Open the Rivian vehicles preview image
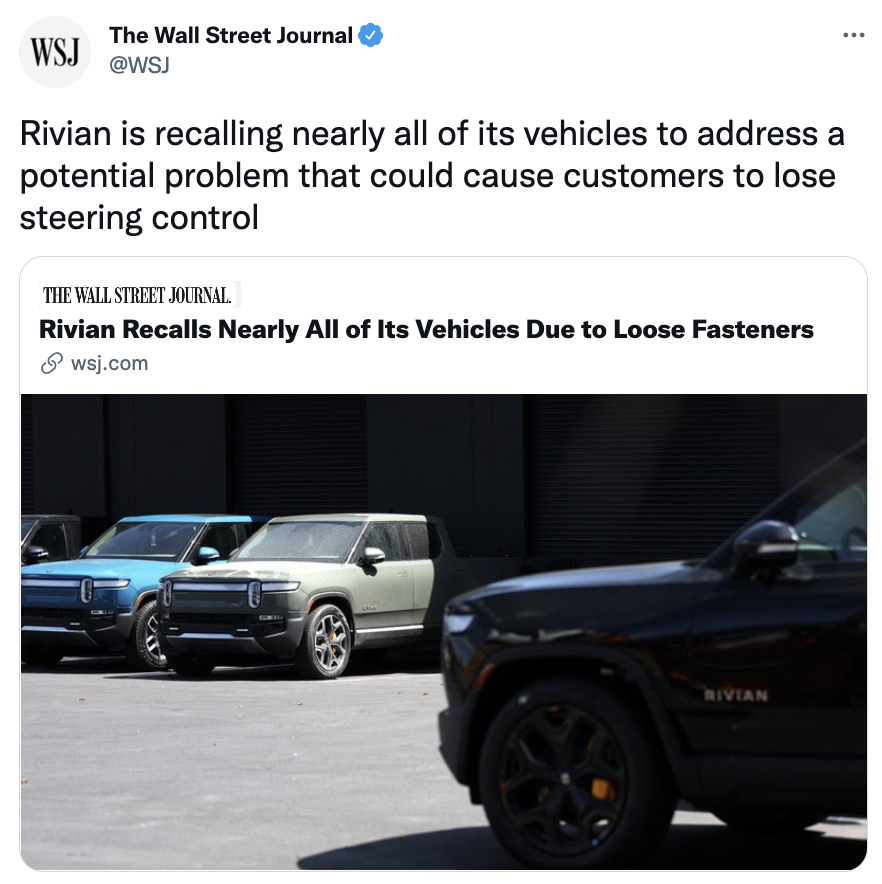This screenshot has width=882, height=884. tap(444, 632)
